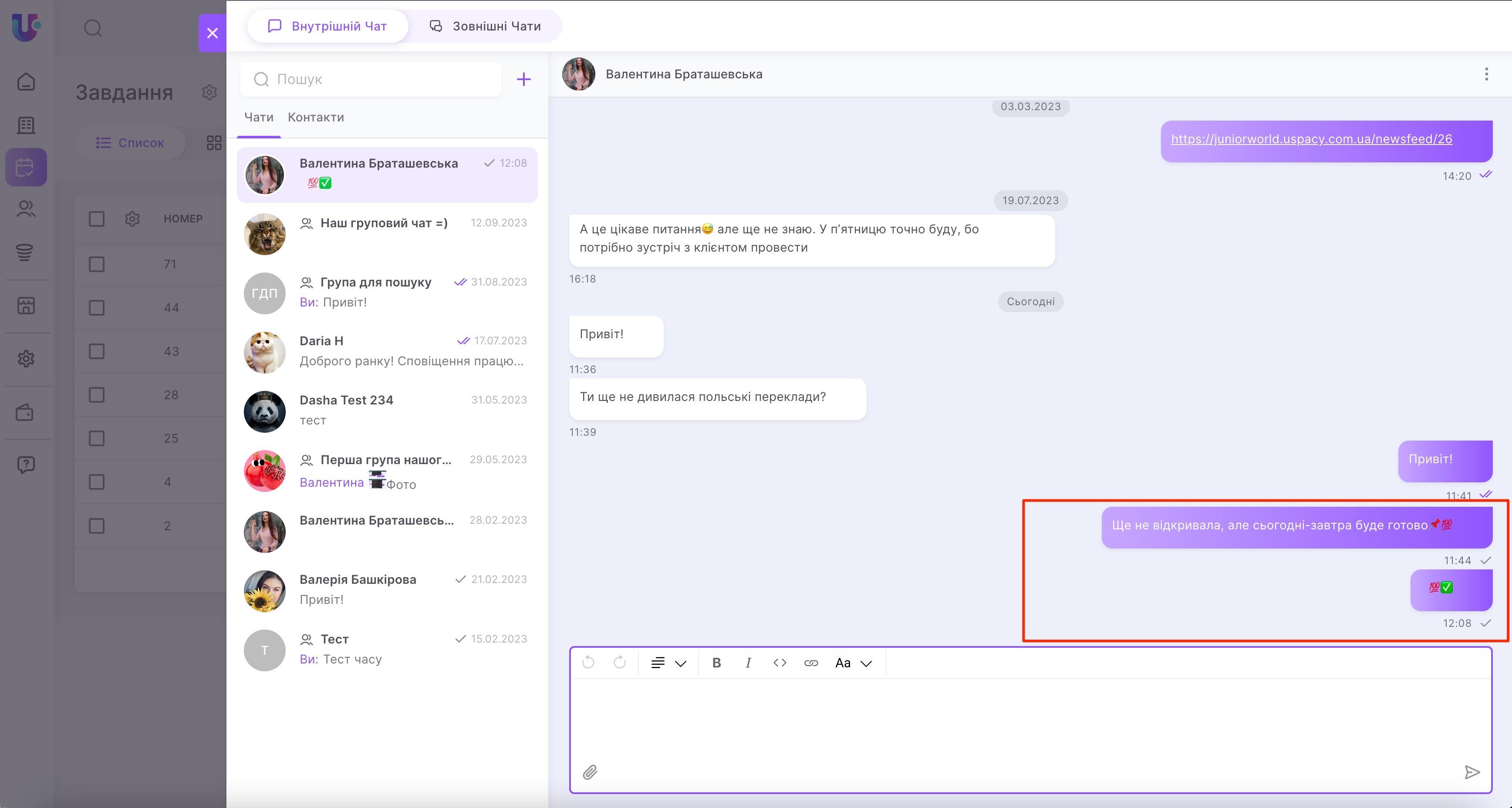This screenshot has width=1512, height=808.
Task: Toggle italic formatting in message editor
Action: pyautogui.click(x=748, y=663)
